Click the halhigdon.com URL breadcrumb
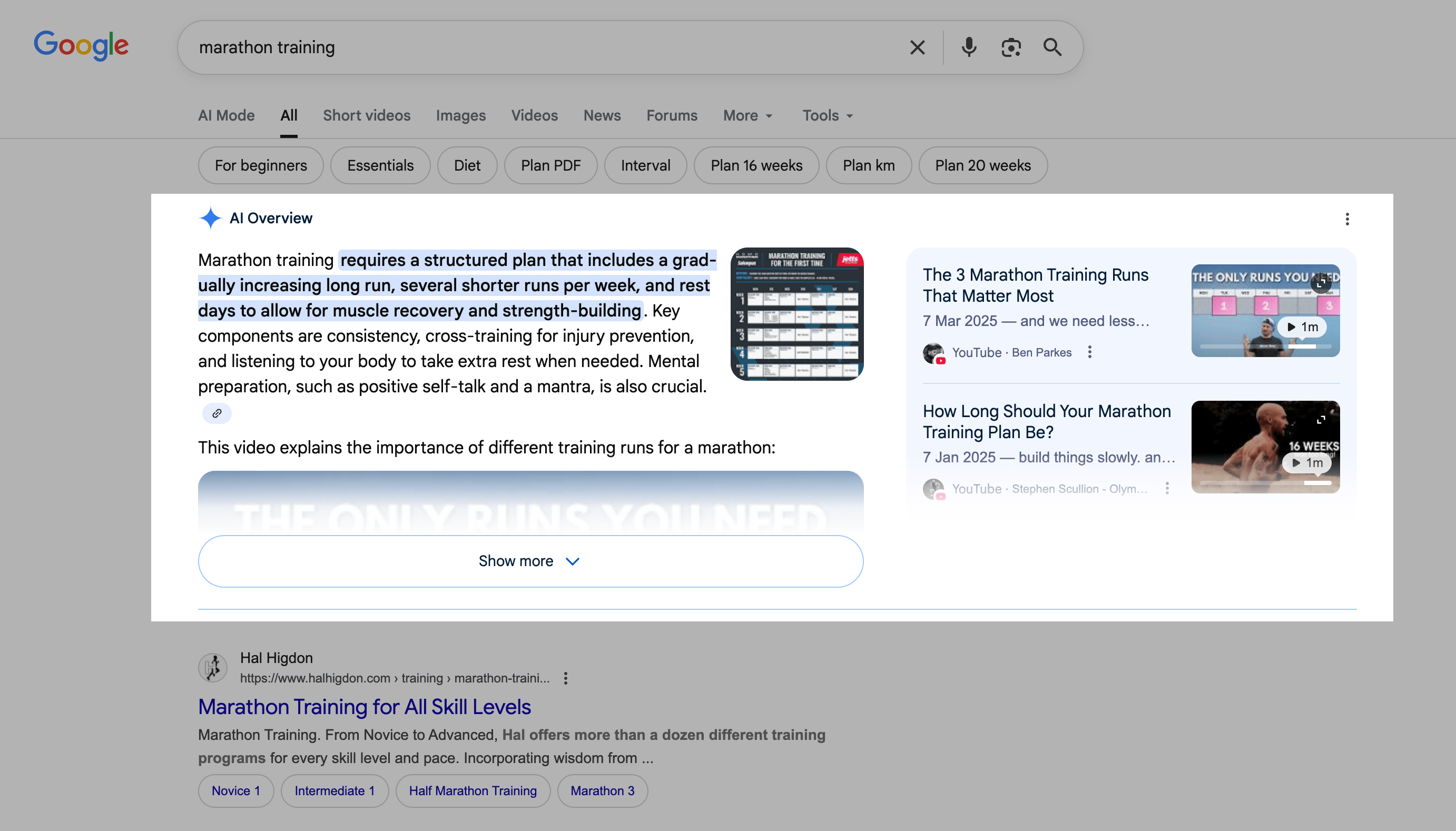Viewport: 1456px width, 831px height. [395, 678]
